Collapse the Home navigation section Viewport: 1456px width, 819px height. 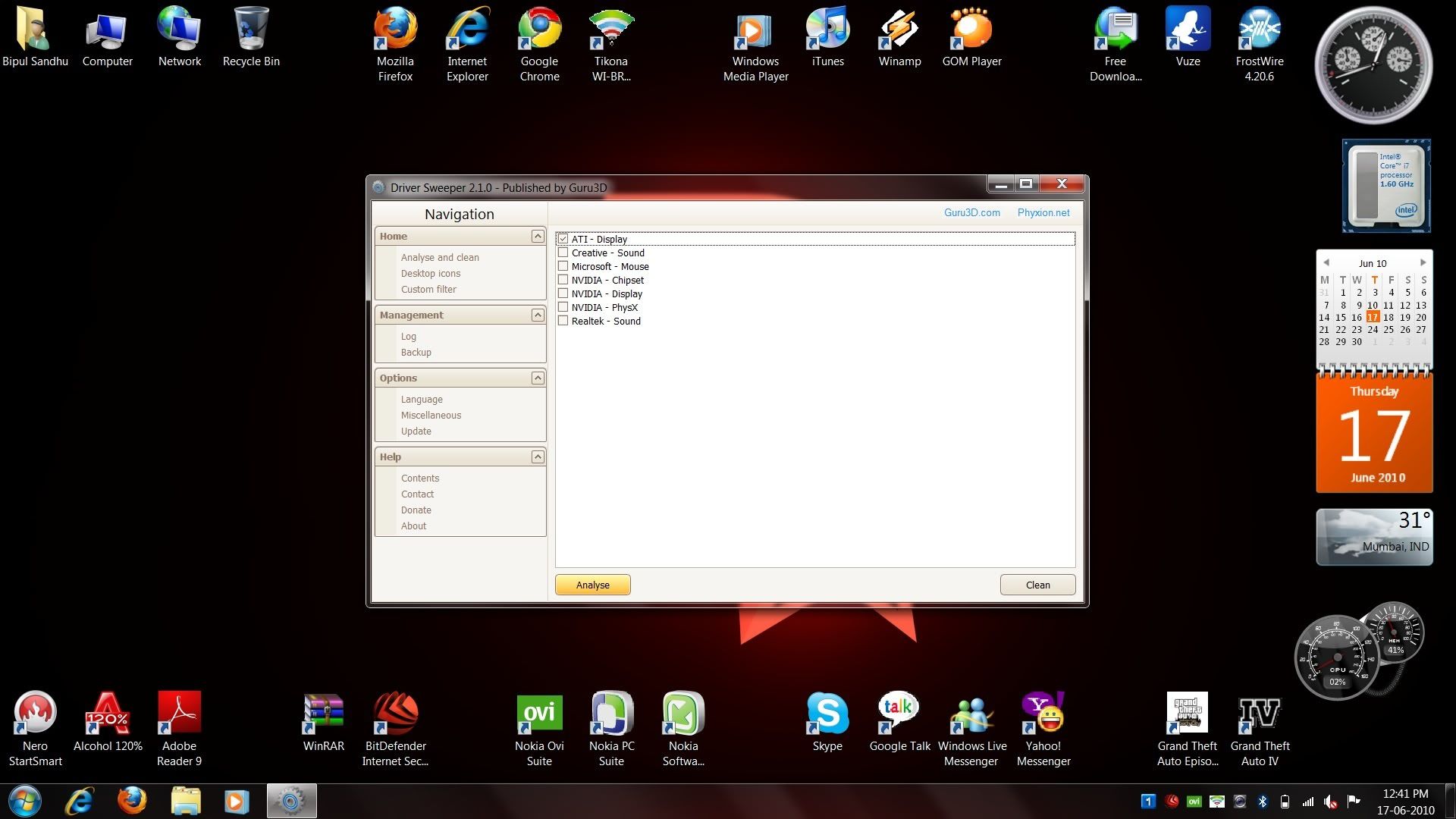click(x=538, y=236)
